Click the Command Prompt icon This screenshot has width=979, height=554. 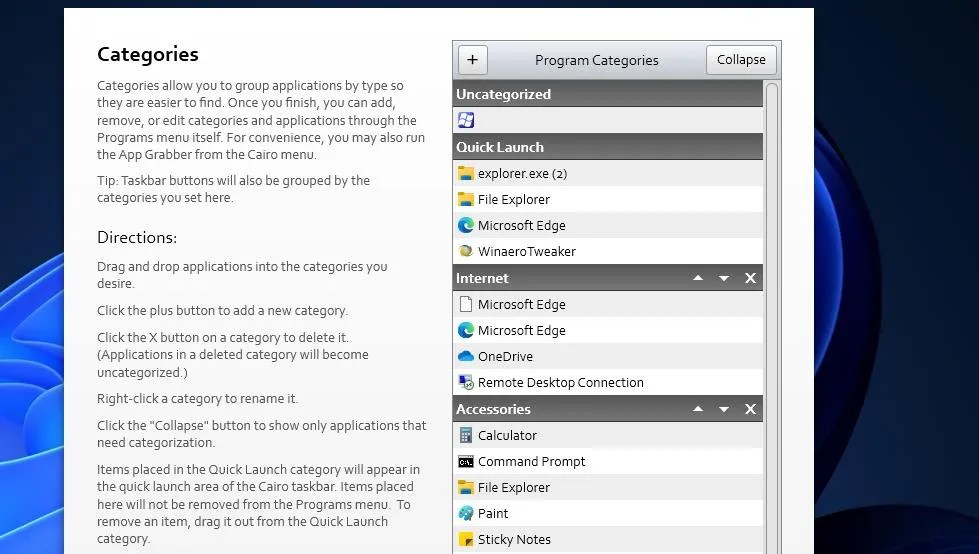point(466,462)
